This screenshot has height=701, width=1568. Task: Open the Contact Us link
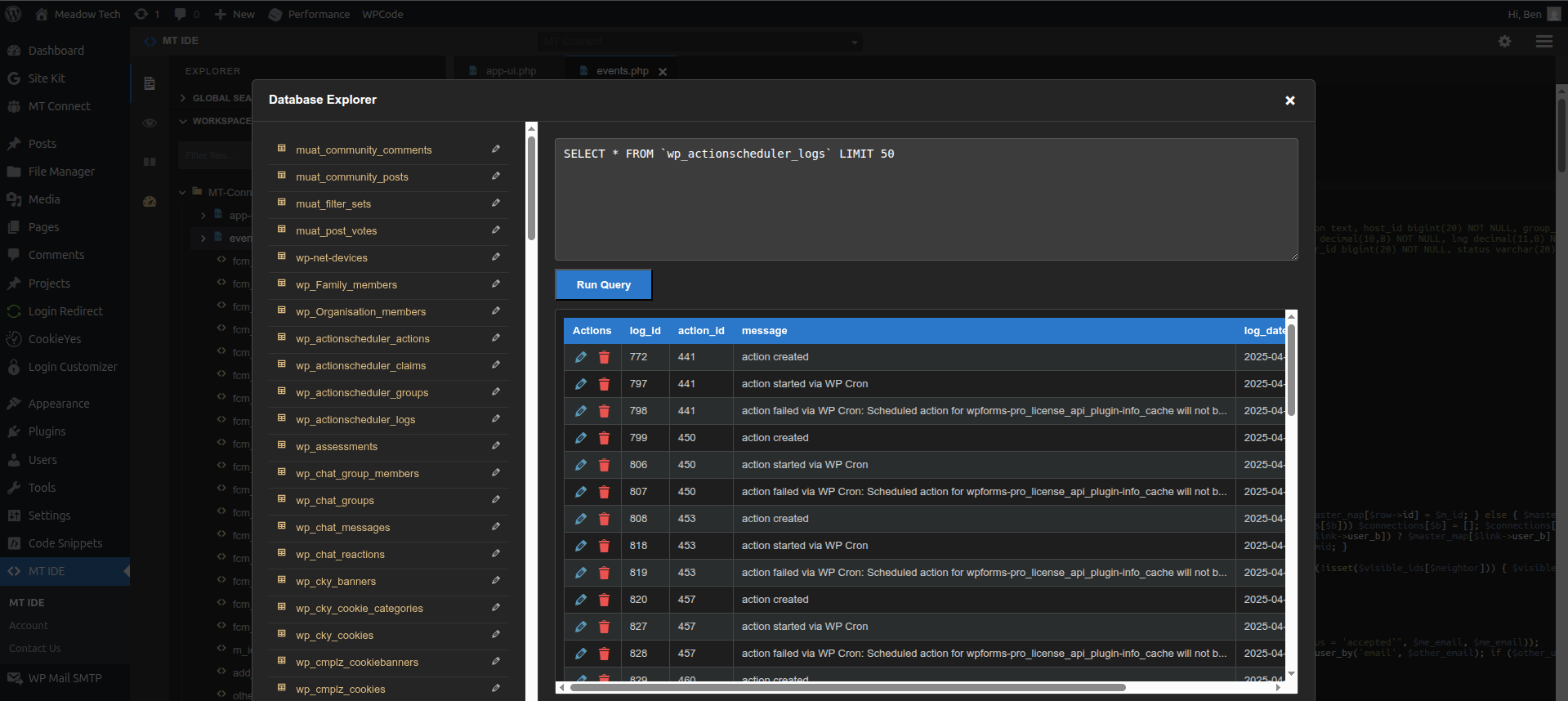[x=35, y=649]
